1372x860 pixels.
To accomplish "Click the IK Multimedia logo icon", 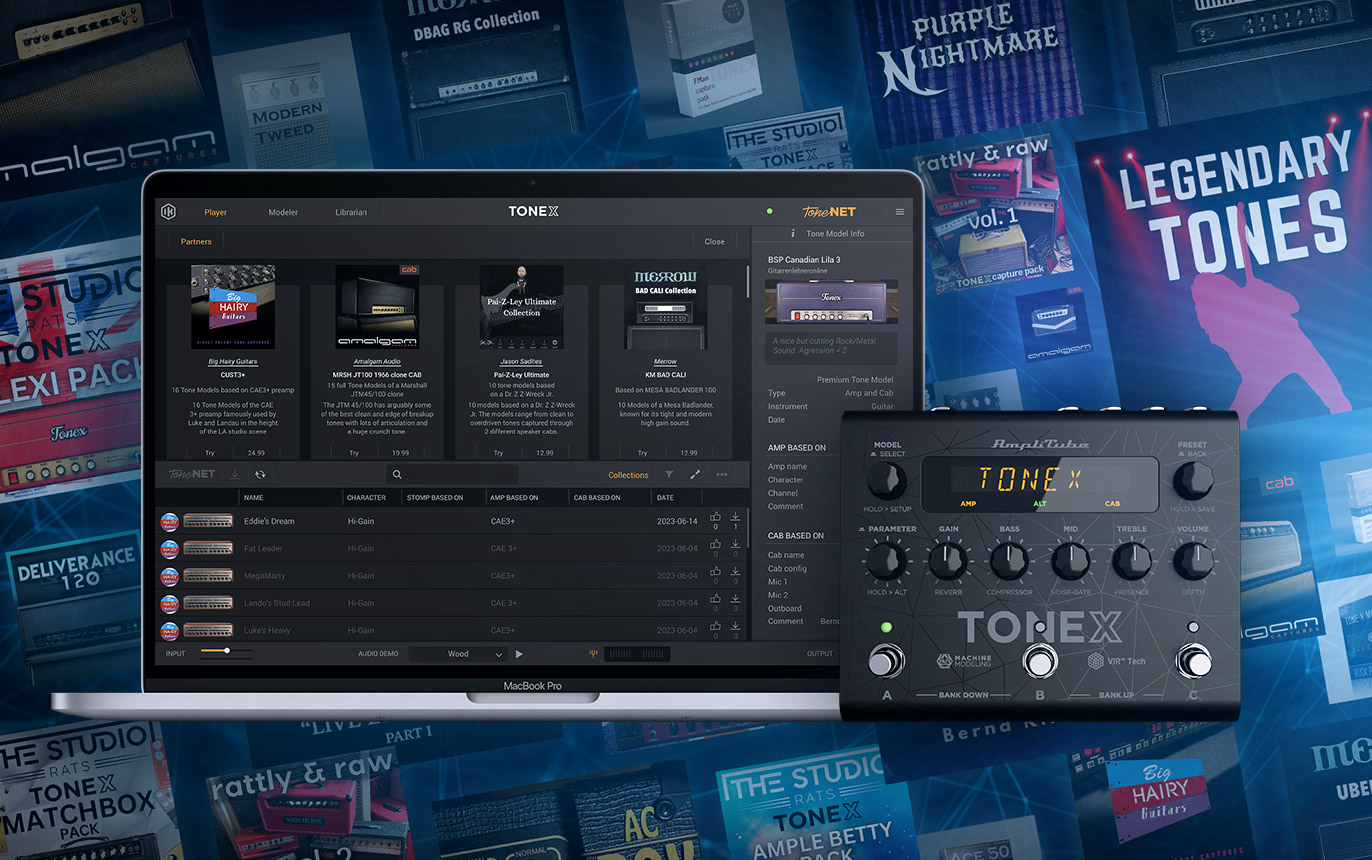I will (x=169, y=212).
